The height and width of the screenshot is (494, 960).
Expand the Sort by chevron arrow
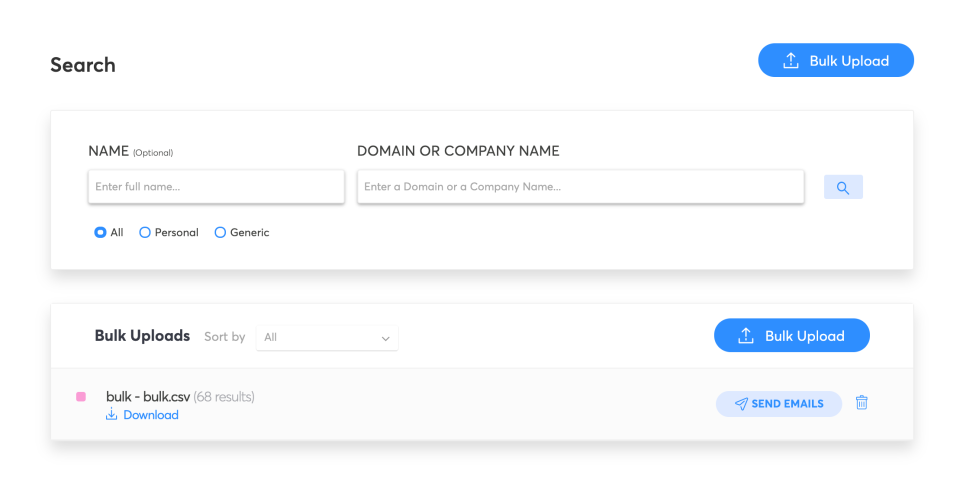pos(386,339)
